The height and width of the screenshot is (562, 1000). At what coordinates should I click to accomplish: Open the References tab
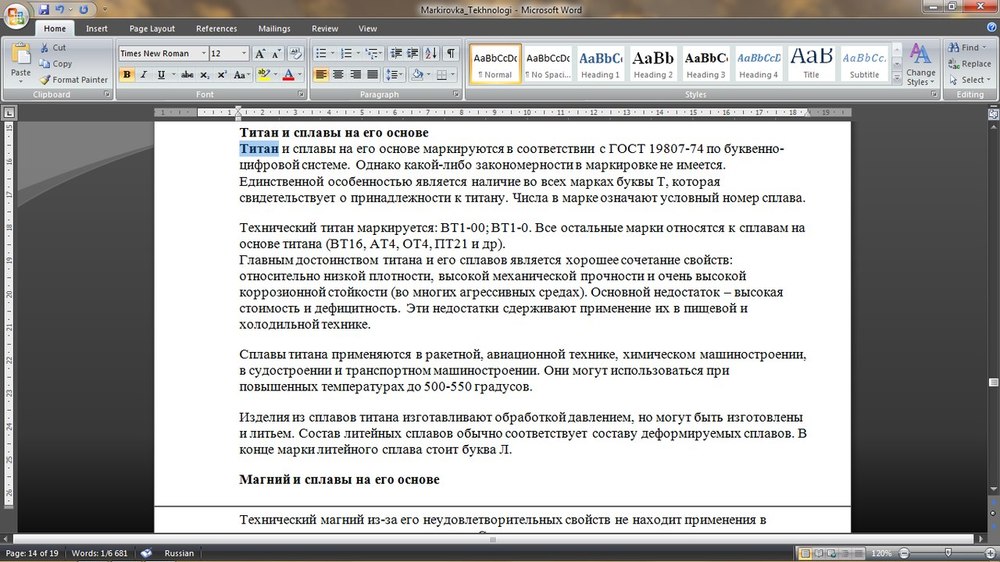pos(216,29)
